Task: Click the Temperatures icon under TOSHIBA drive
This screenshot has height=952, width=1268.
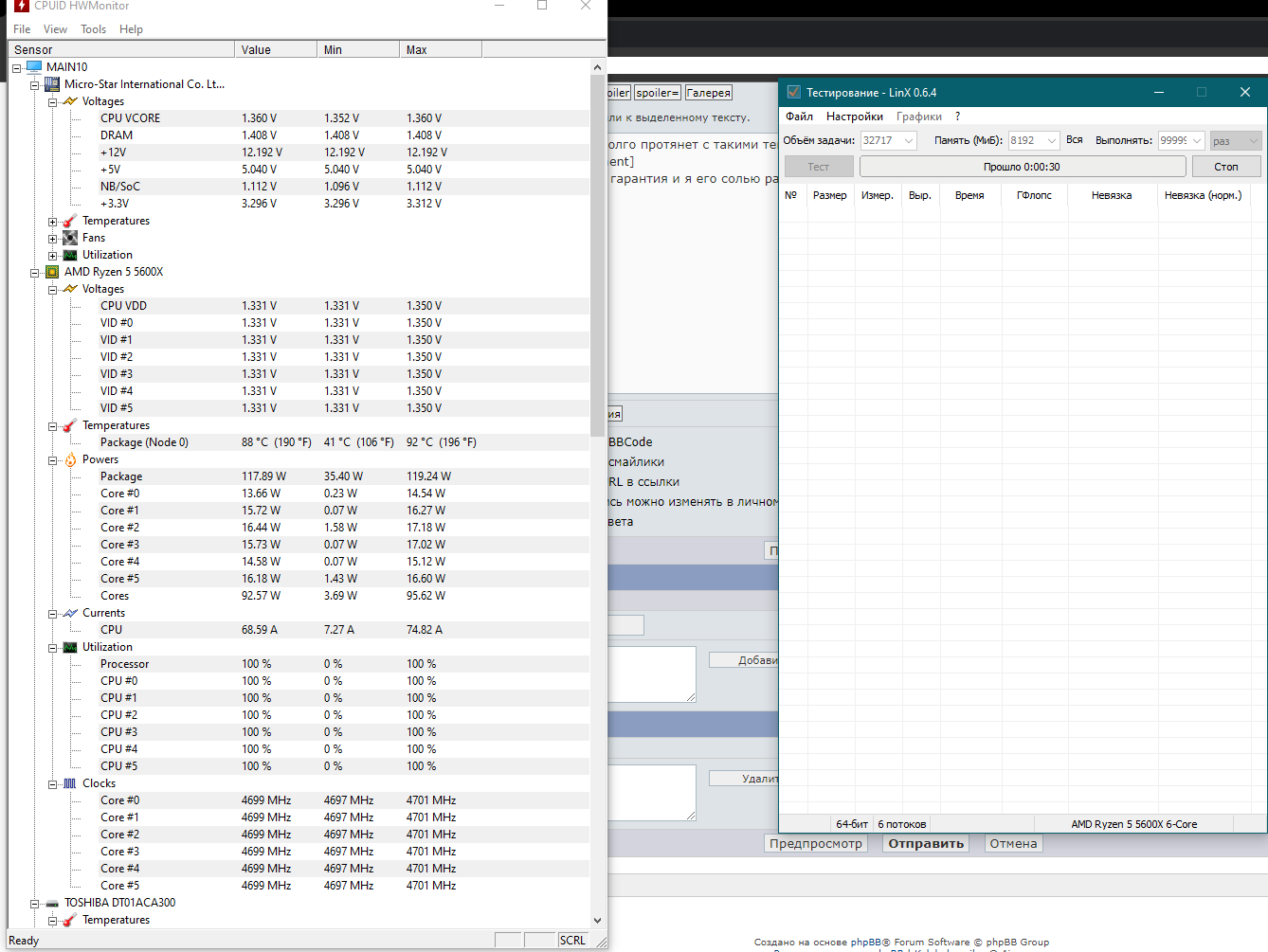Action: pyautogui.click(x=70, y=920)
